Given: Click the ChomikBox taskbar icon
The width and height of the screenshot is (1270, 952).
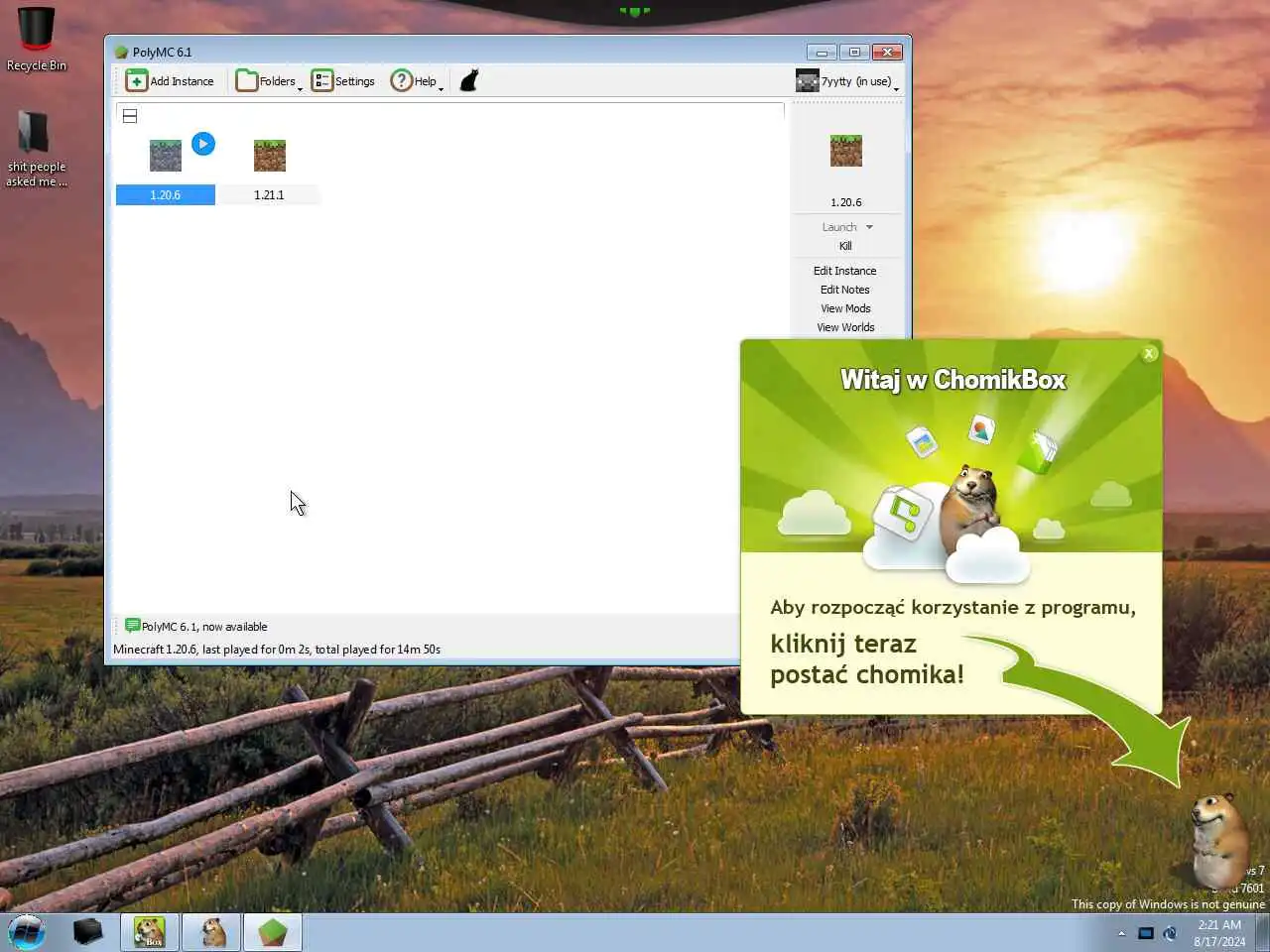Looking at the screenshot, I should pyautogui.click(x=150, y=932).
